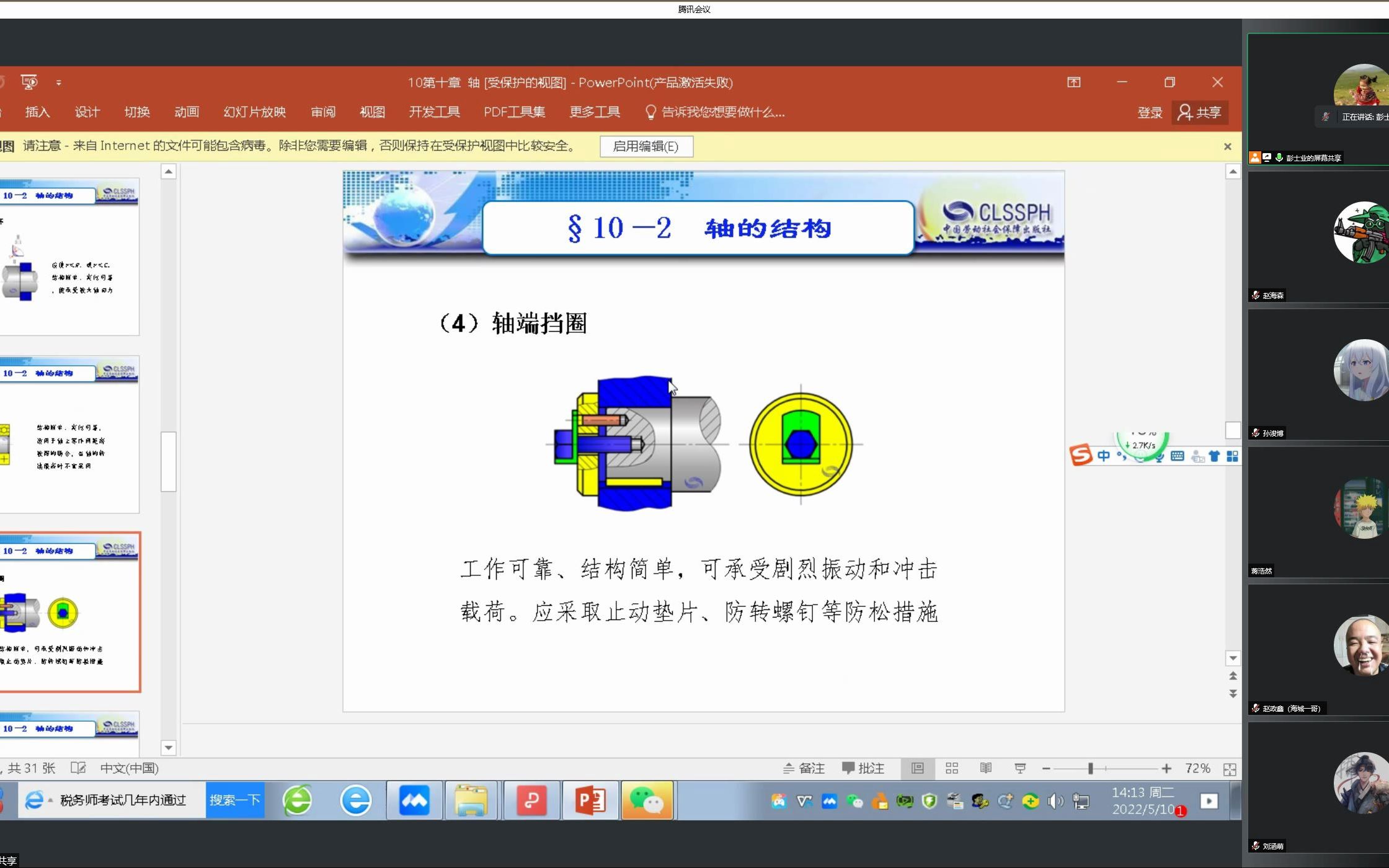Click the green shield security tray icon
Image resolution: width=1389 pixels, height=868 pixels.
[x=930, y=801]
